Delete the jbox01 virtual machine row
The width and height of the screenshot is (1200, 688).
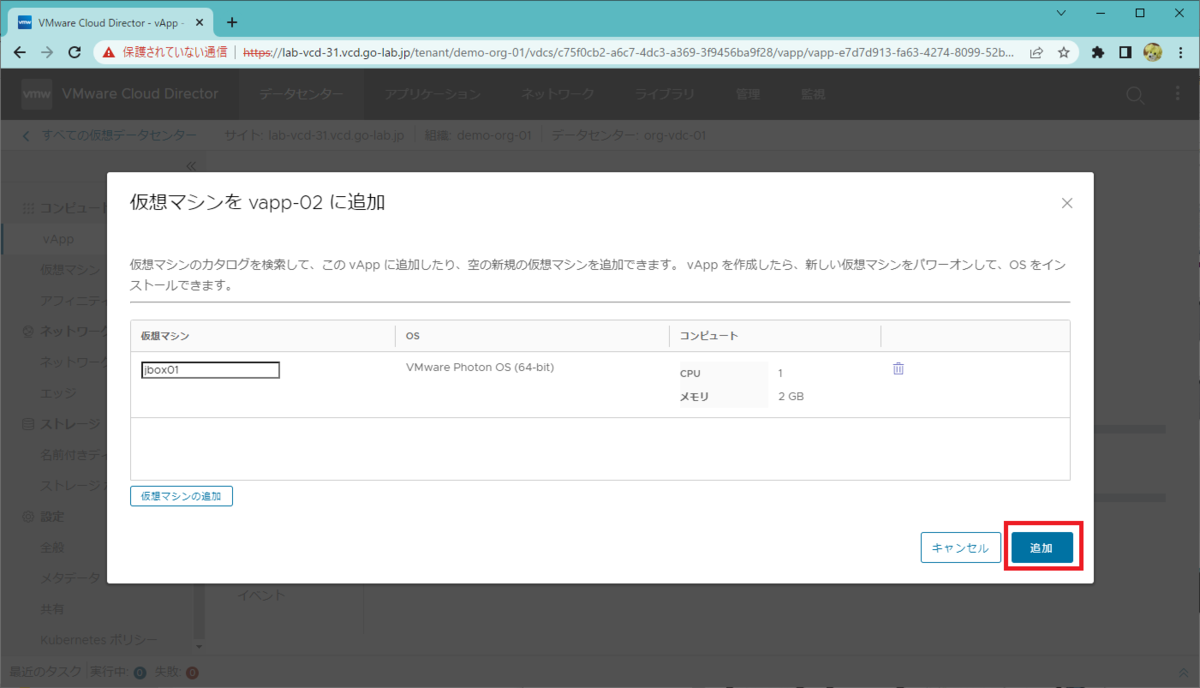pyautogui.click(x=898, y=369)
